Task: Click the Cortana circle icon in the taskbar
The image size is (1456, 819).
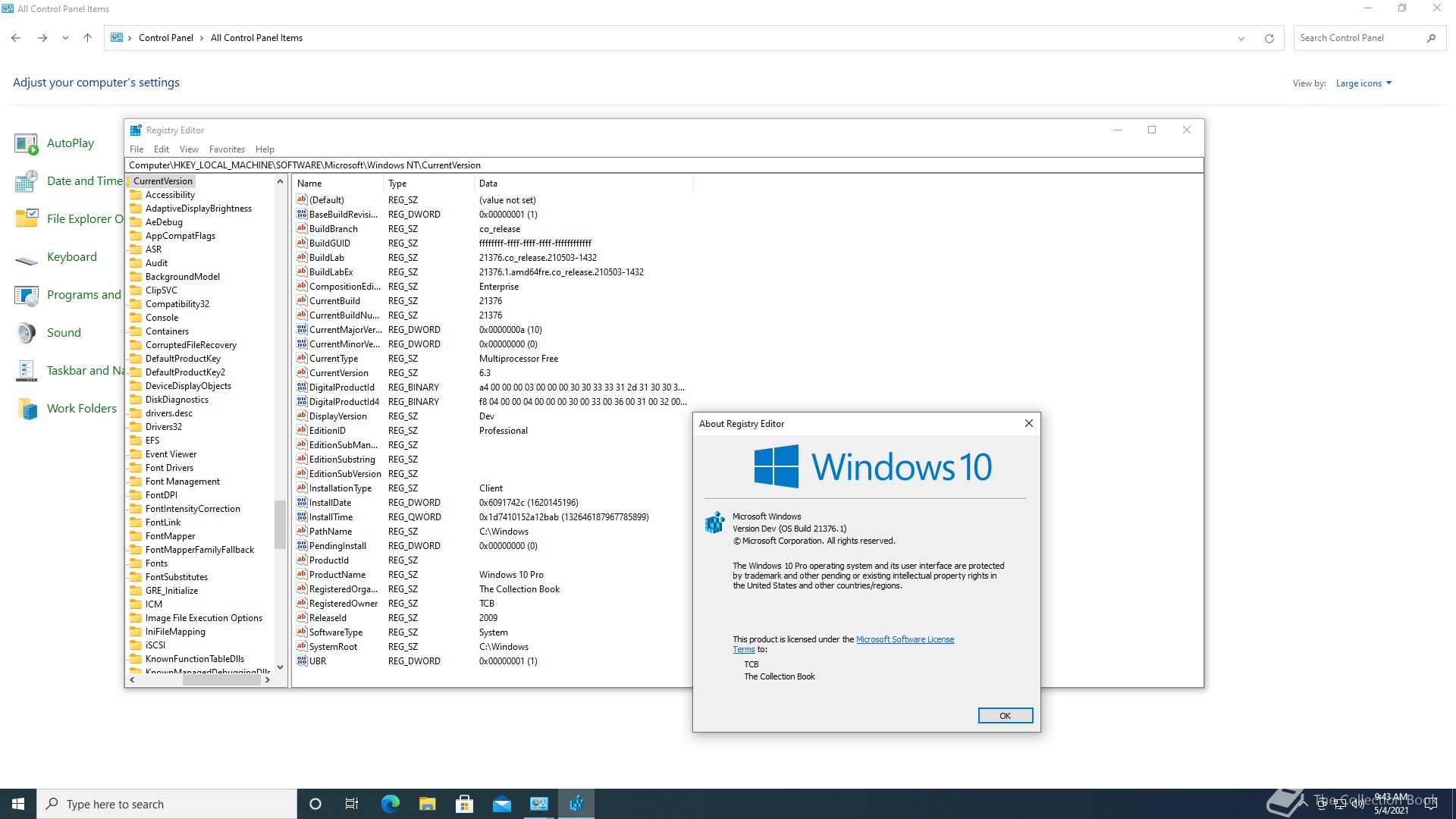Action: [x=315, y=804]
